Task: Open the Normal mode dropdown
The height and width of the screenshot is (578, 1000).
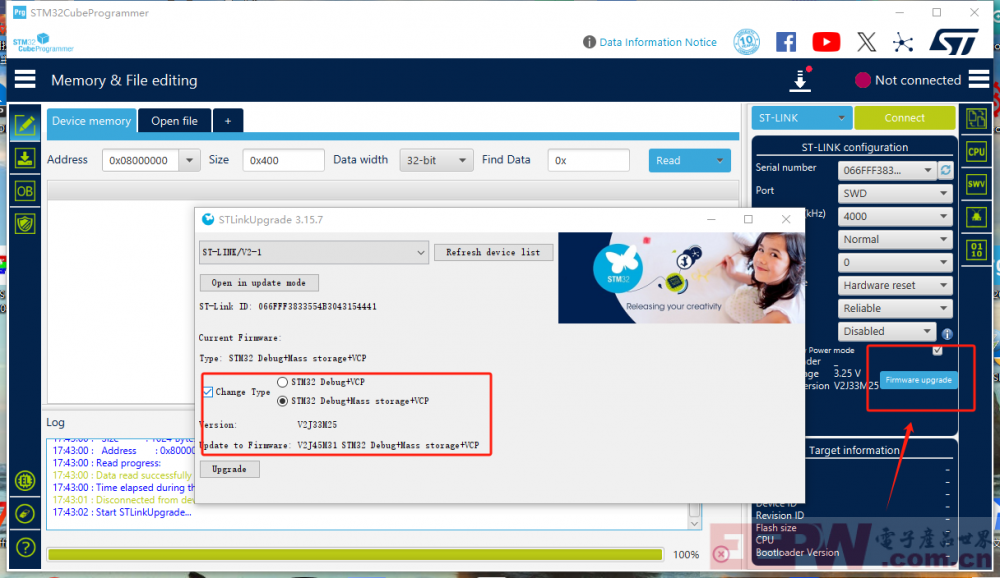Action: [x=895, y=239]
